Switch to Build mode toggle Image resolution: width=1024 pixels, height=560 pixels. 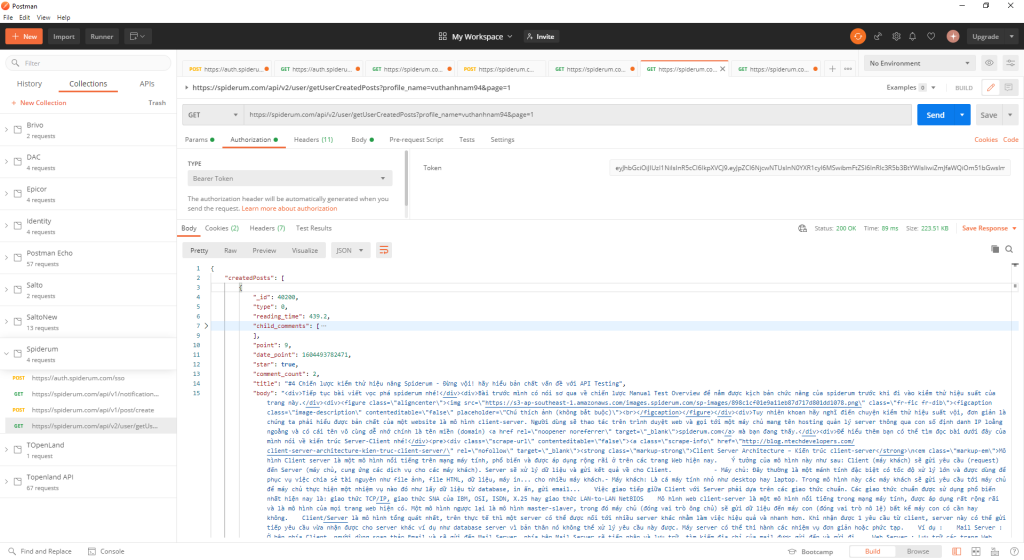pos(872,552)
